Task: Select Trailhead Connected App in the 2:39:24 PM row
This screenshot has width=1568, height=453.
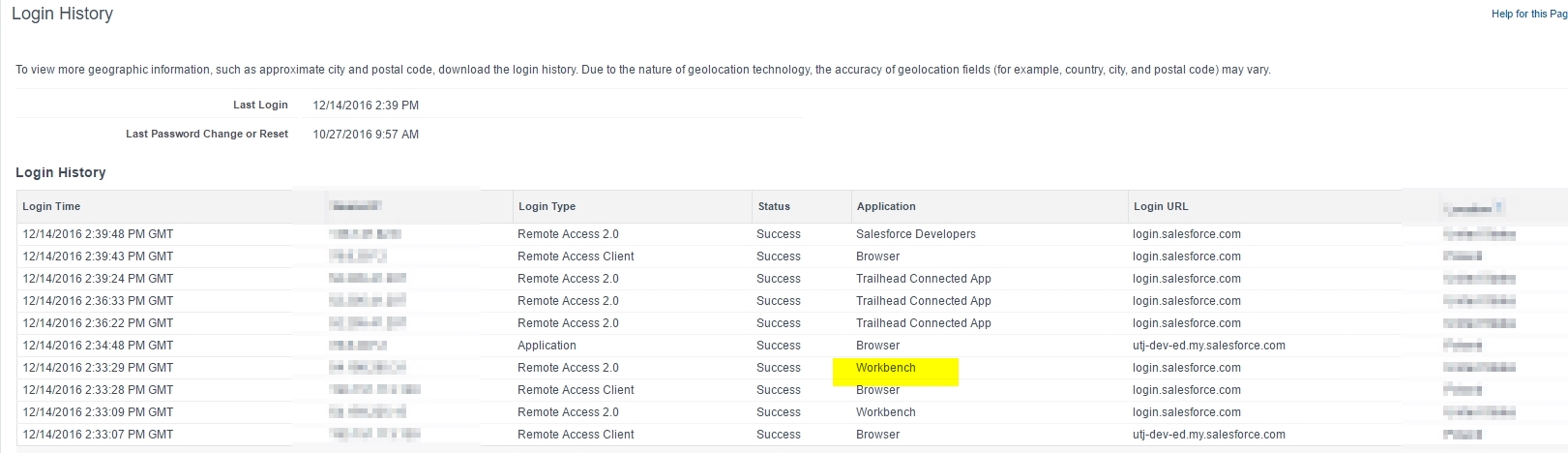Action: (923, 279)
